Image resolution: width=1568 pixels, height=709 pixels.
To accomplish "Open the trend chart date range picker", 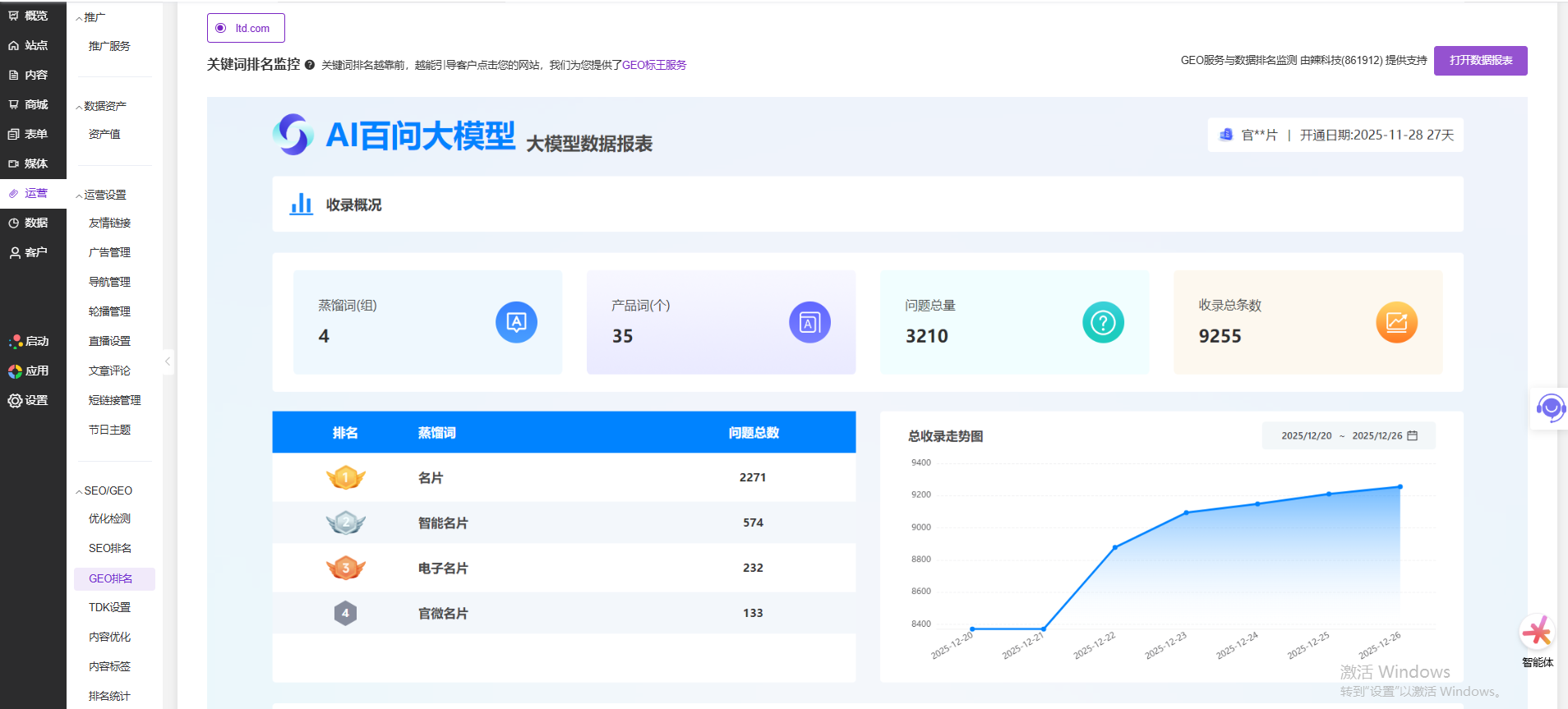I will [1349, 435].
